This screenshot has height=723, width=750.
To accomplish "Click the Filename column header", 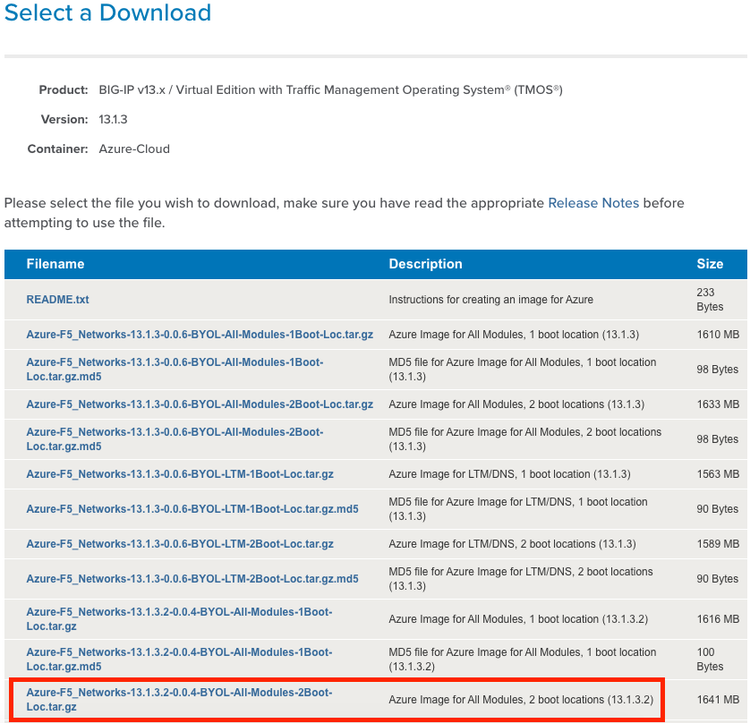I will pyautogui.click(x=55, y=264).
